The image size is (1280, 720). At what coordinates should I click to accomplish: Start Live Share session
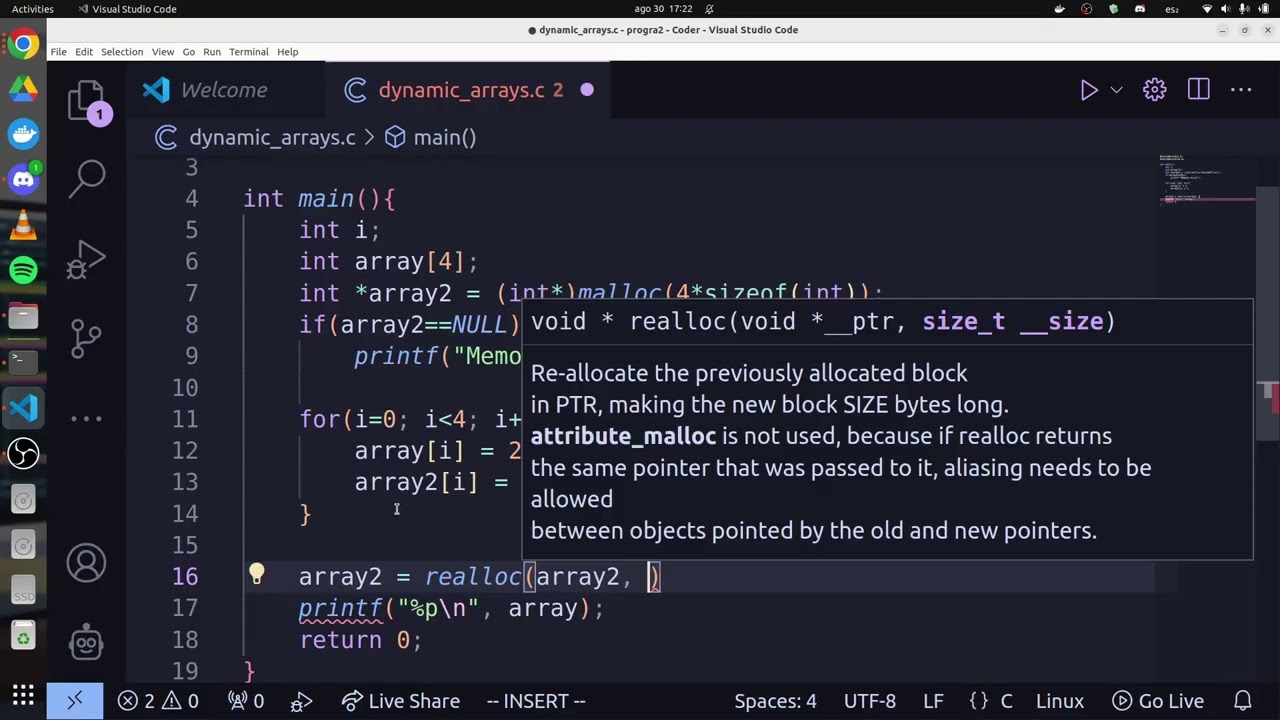point(400,701)
